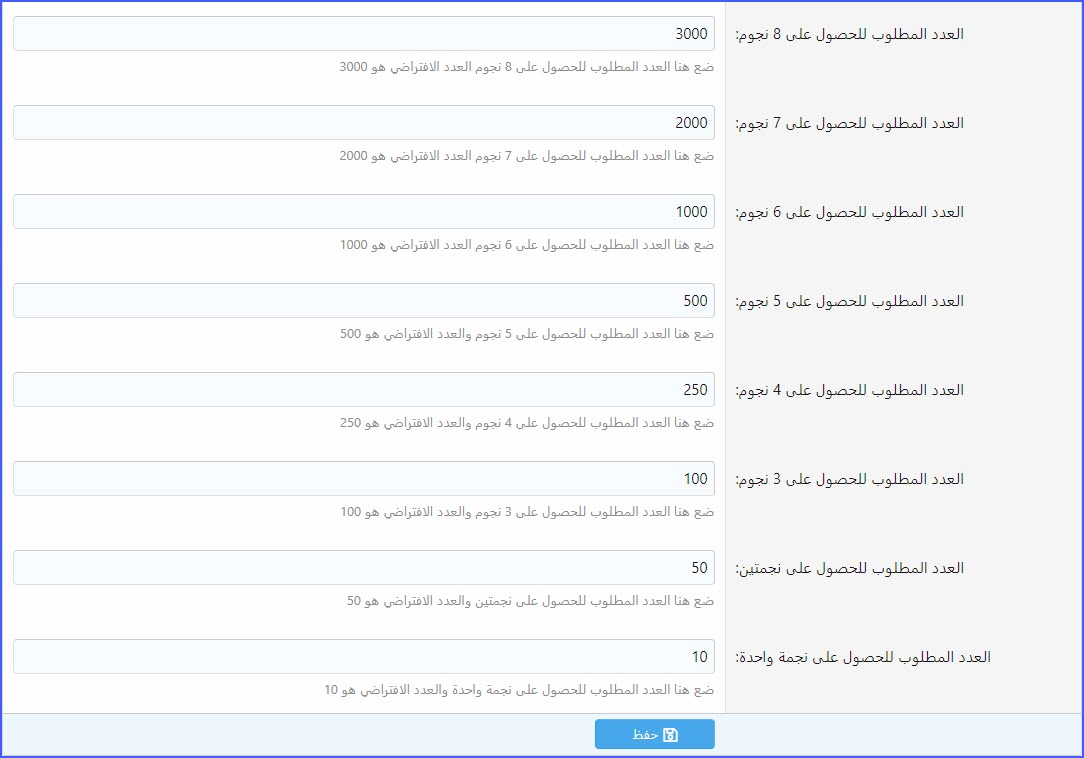Click the two-stars threshold input showing 50
This screenshot has height=758, width=1084.
(364, 567)
